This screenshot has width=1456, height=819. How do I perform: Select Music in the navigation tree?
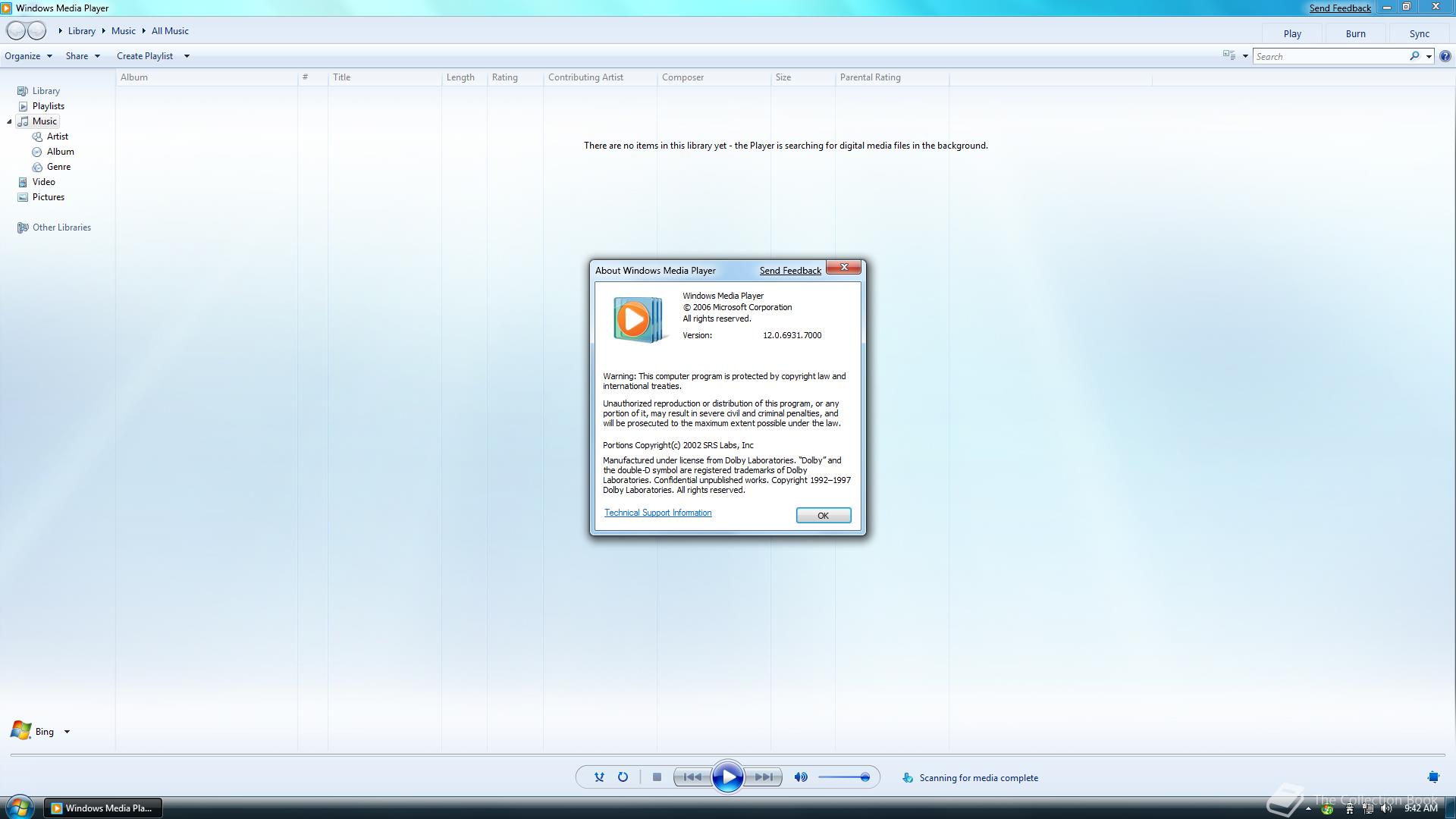coord(38,121)
